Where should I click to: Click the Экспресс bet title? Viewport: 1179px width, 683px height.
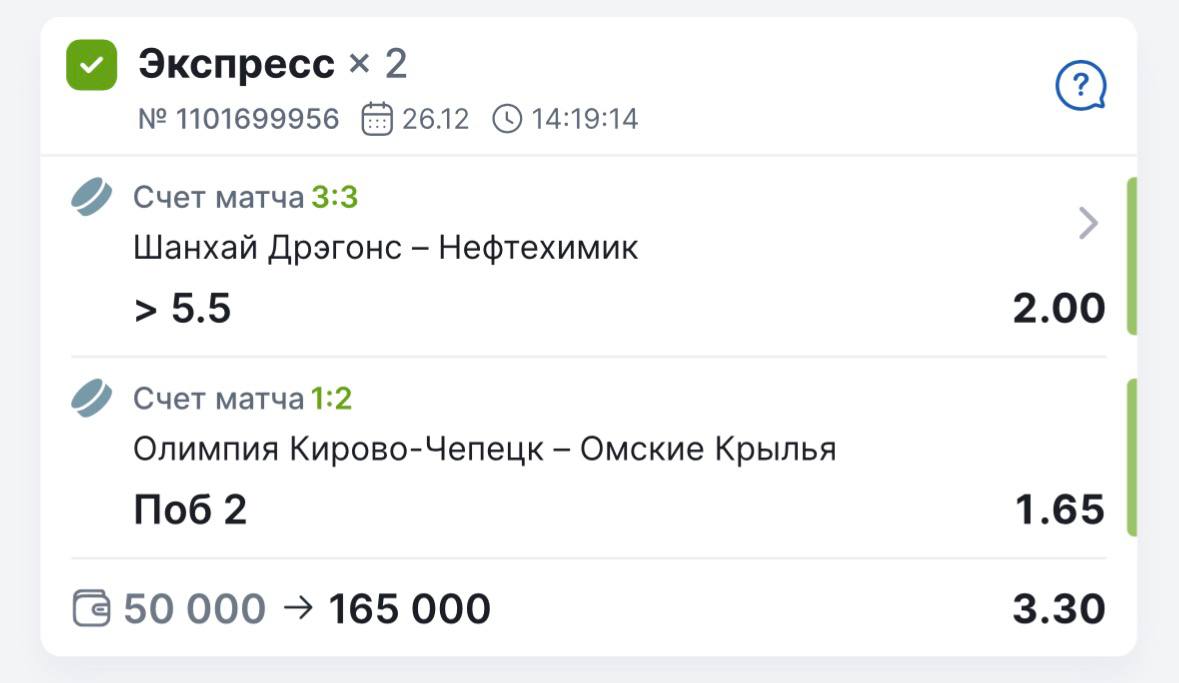(x=236, y=65)
